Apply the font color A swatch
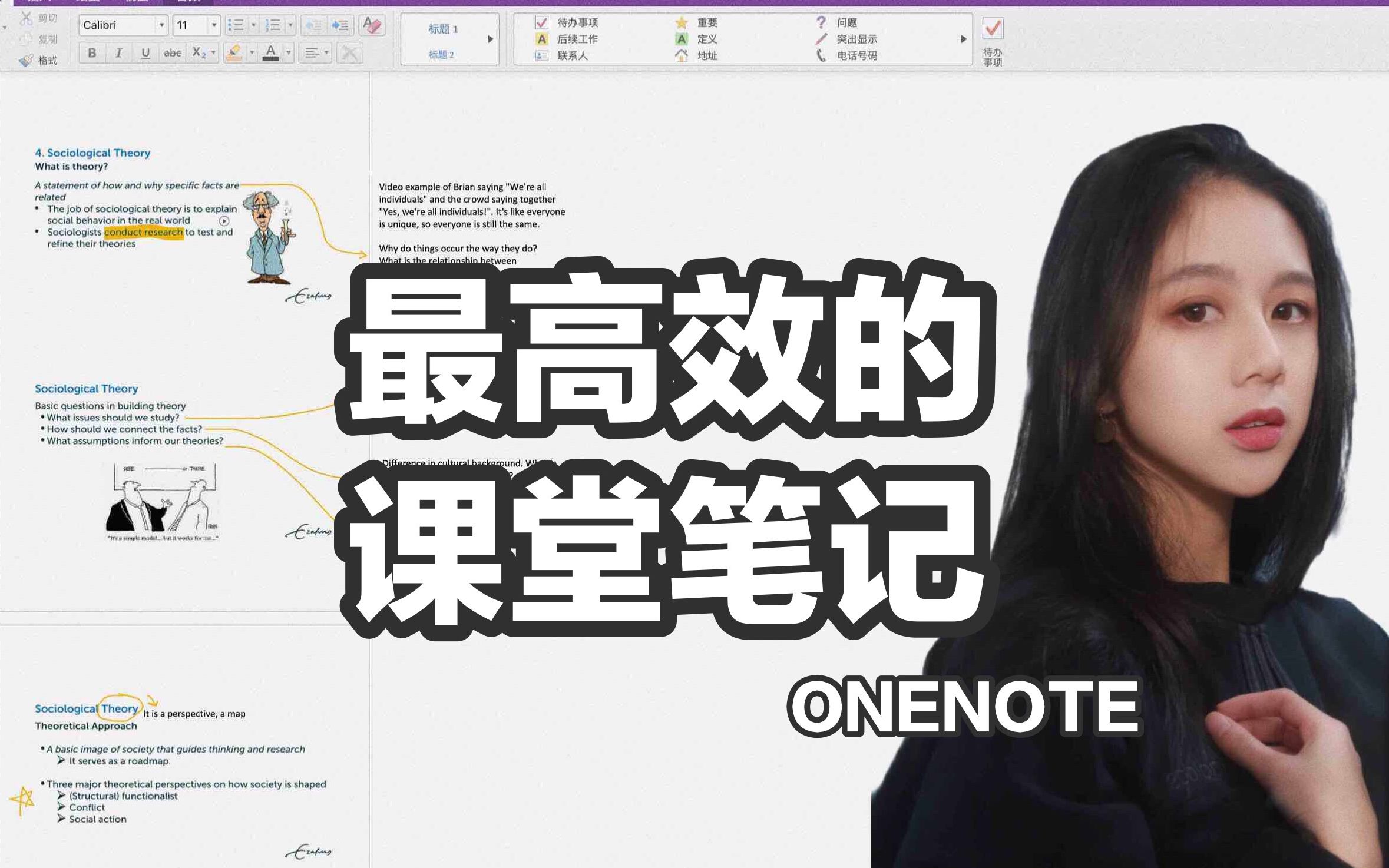Screen dimensions: 1389x868 [x=270, y=53]
